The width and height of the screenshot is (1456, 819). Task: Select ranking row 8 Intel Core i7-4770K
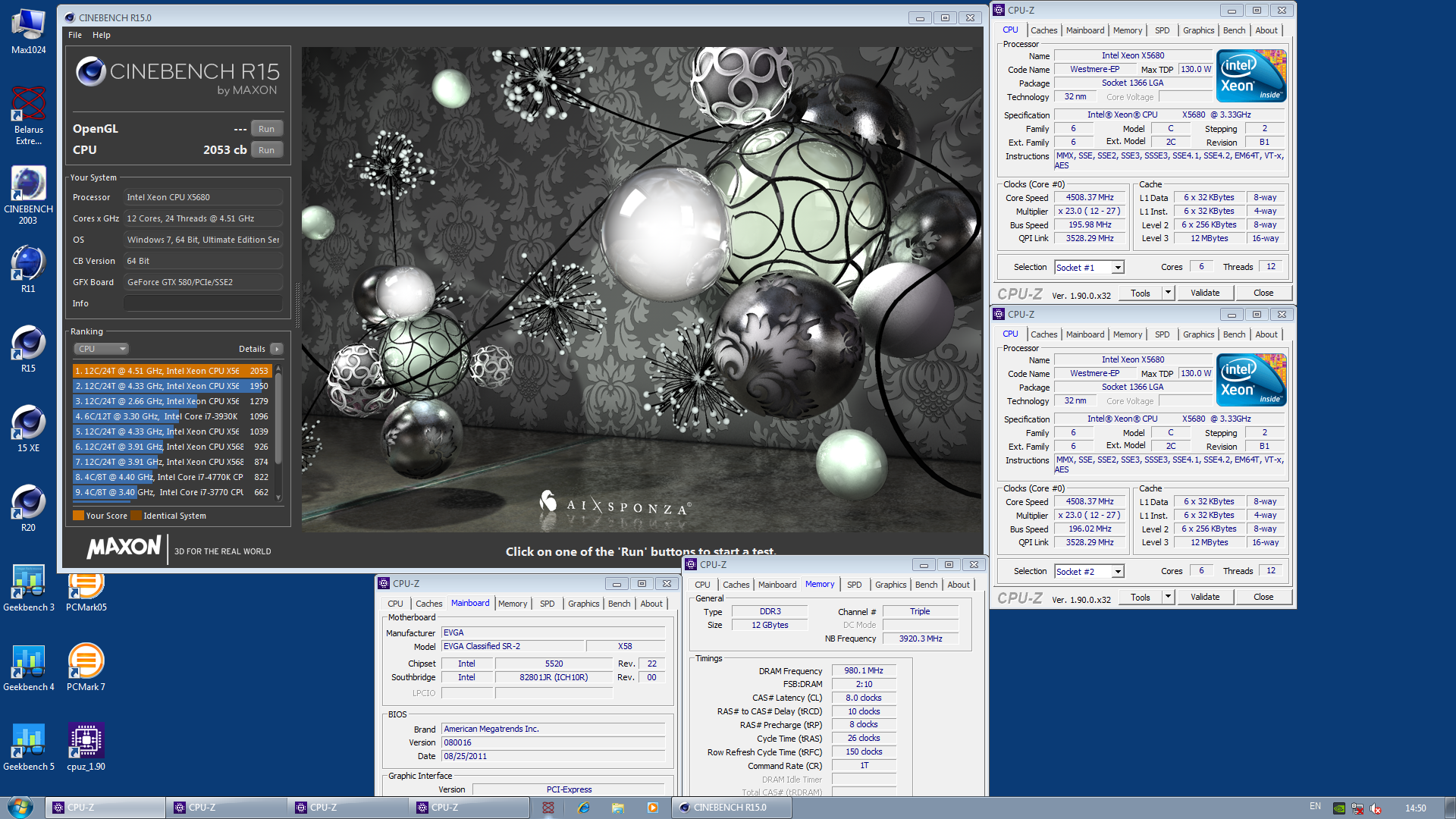point(172,477)
